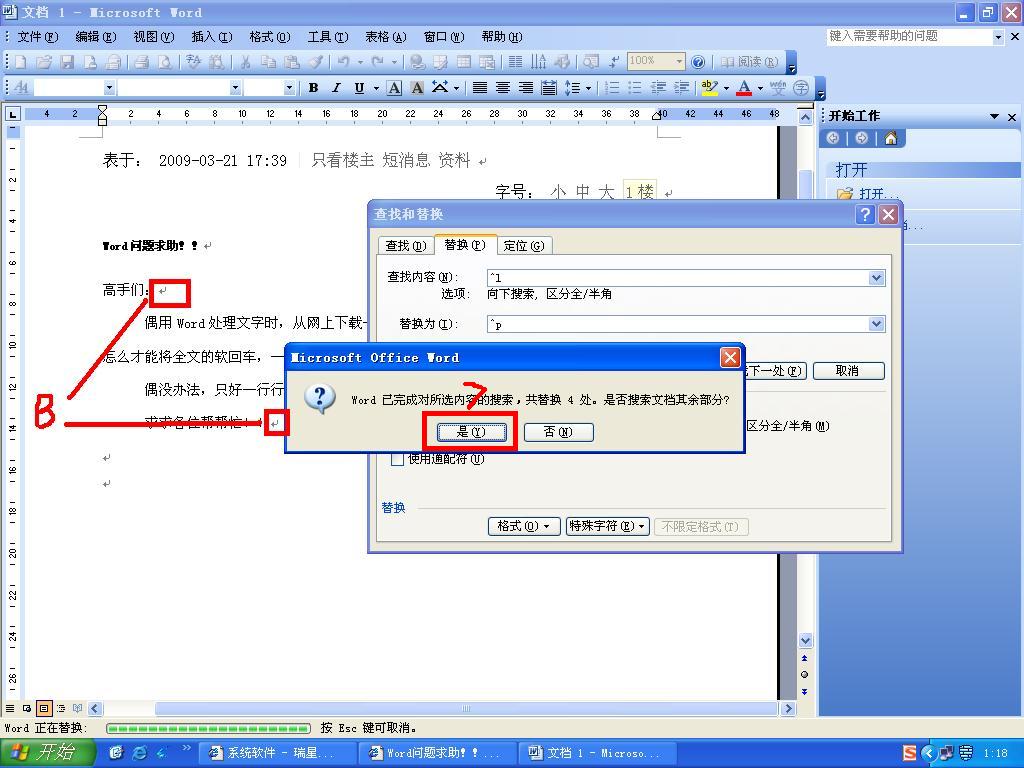Click the task pane Home icon
This screenshot has height=768, width=1024.
pyautogui.click(x=891, y=138)
